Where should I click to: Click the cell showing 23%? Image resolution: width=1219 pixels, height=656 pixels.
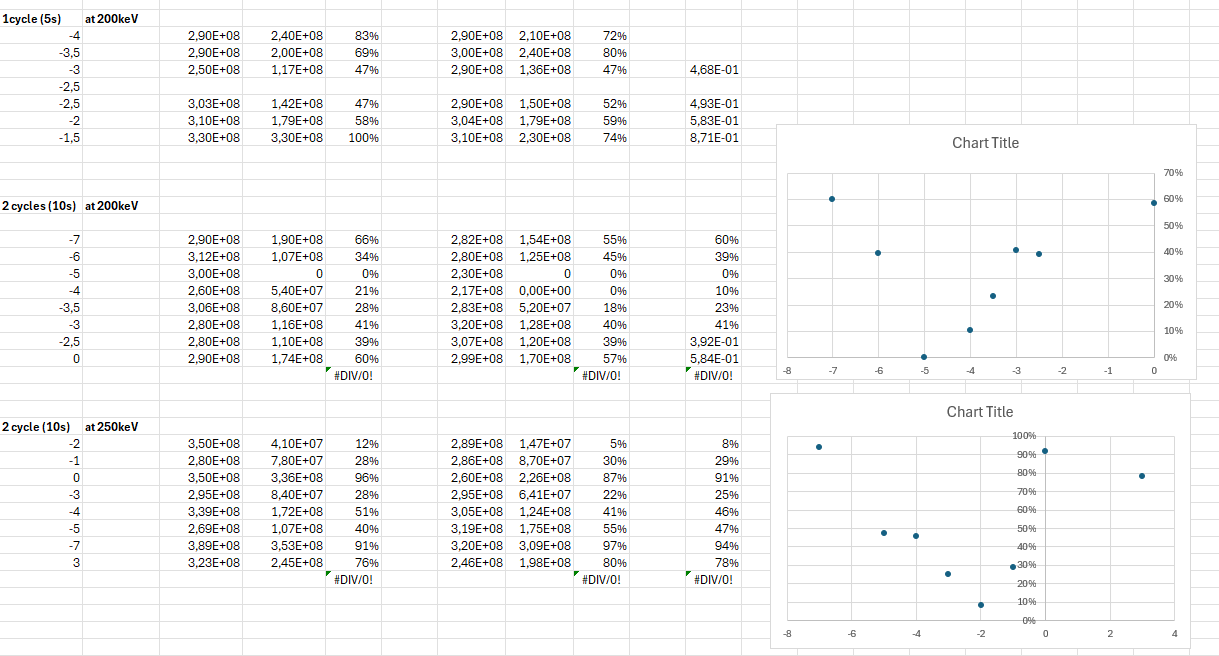click(713, 308)
